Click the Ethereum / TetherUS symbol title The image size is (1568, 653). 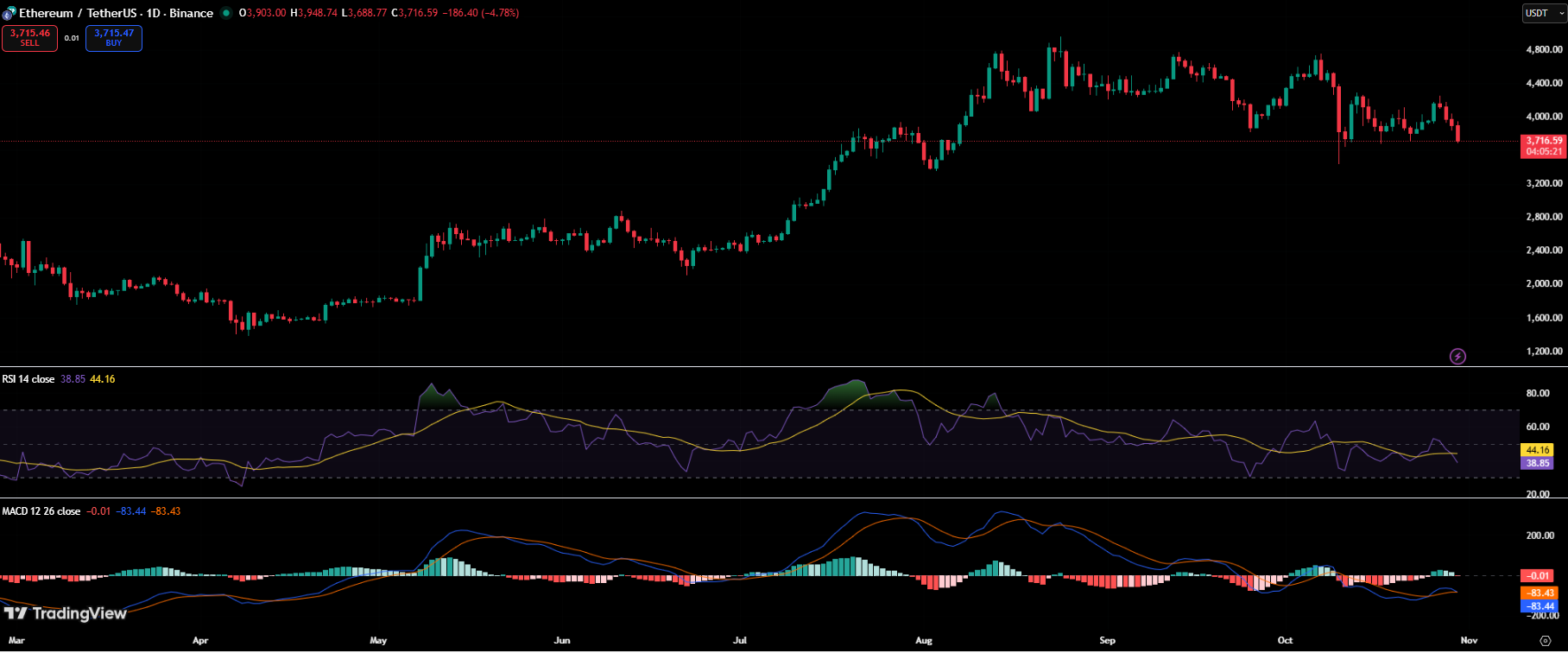[x=116, y=13]
